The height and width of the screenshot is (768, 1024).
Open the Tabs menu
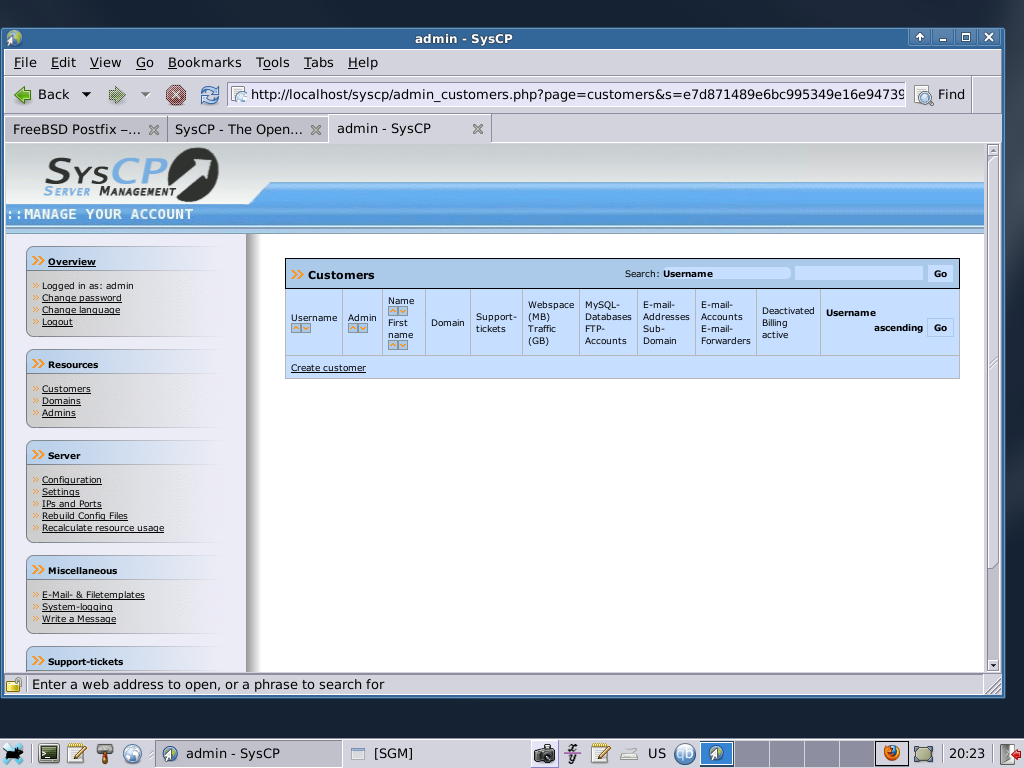pyautogui.click(x=318, y=63)
